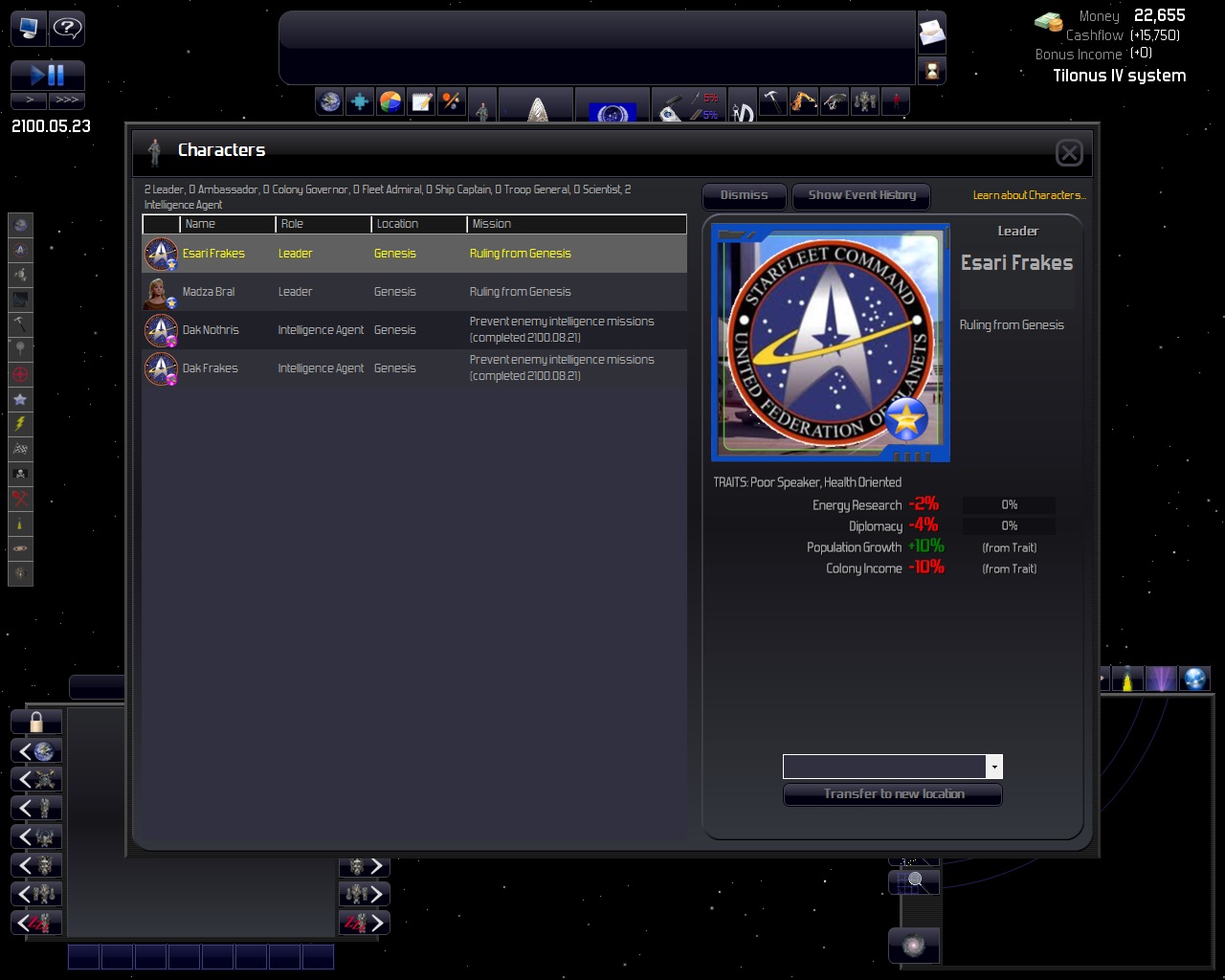1225x980 pixels.
Task: Click next idle ship button with red Zz
Action: (x=365, y=923)
